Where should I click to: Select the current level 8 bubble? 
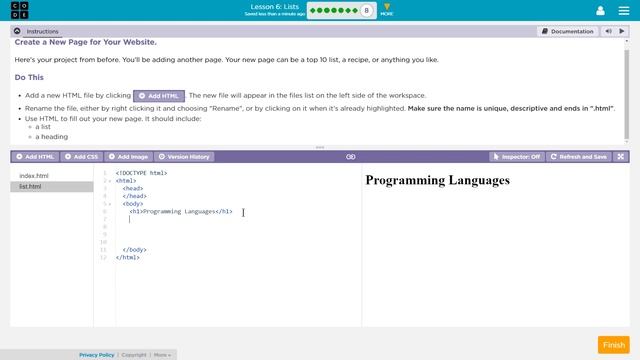367,11
